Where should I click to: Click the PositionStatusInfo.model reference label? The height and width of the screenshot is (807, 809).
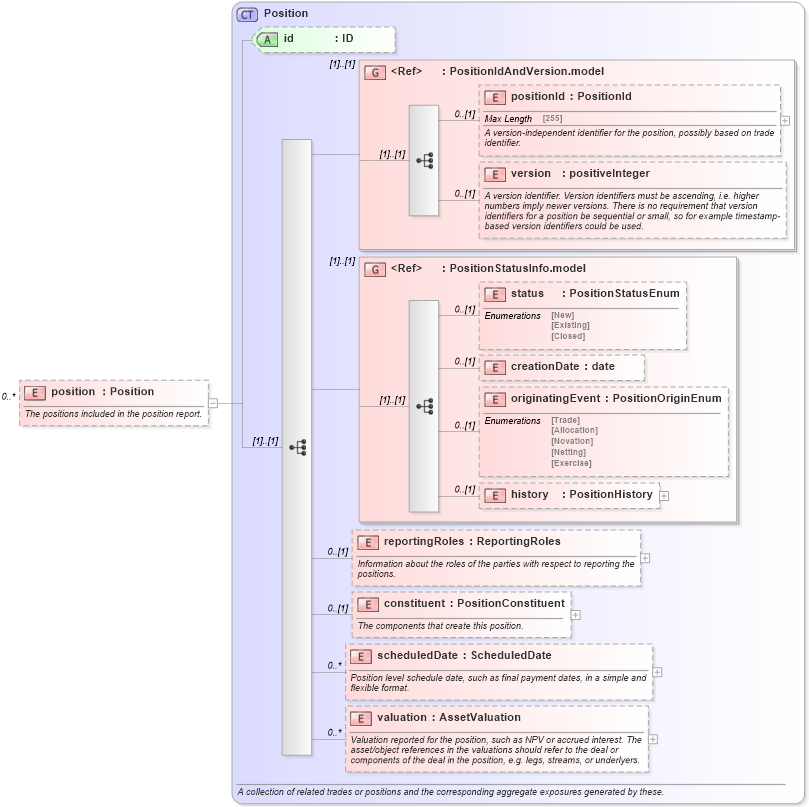tap(517, 268)
